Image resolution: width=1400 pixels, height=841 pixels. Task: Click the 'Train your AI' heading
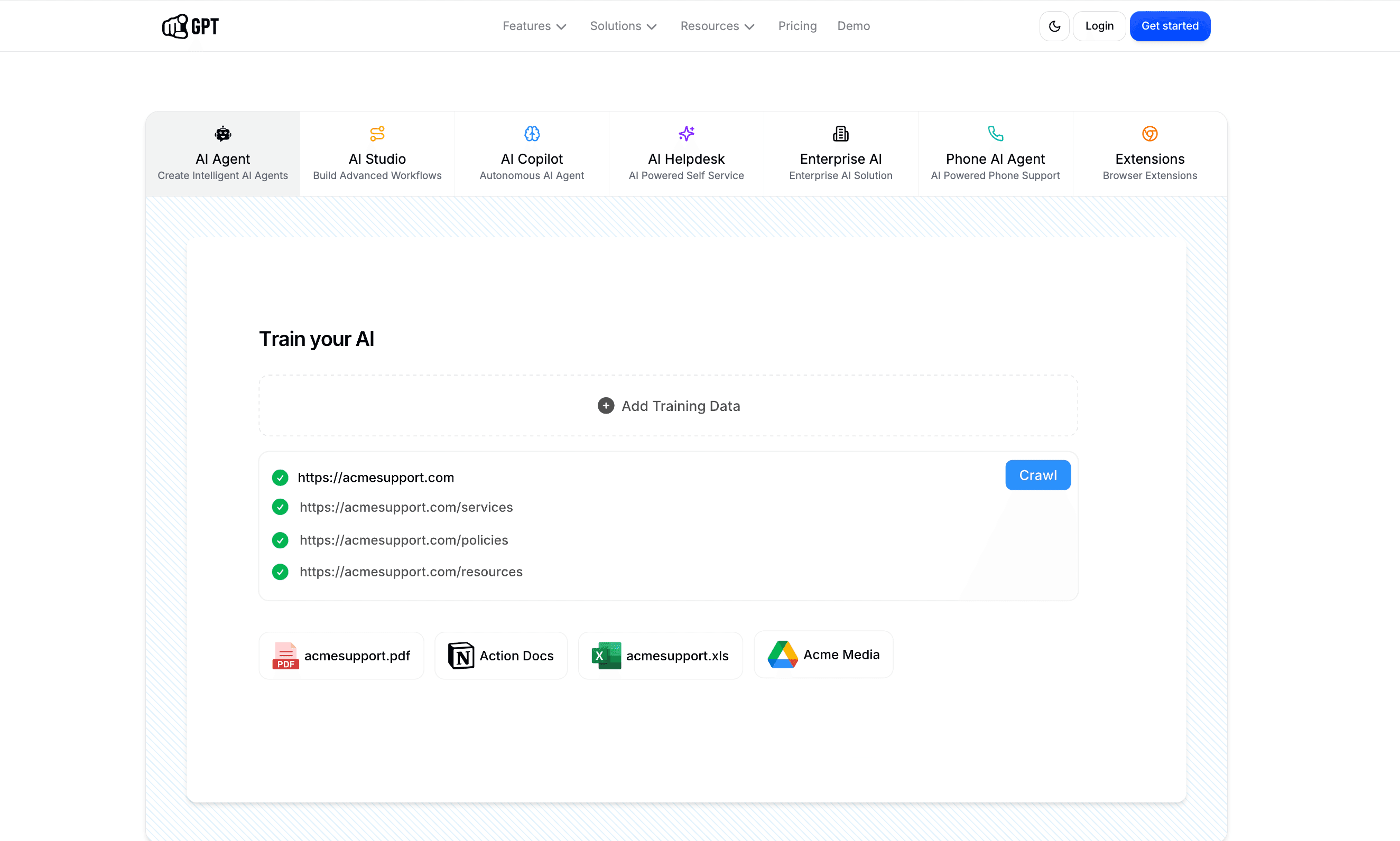[x=316, y=339]
